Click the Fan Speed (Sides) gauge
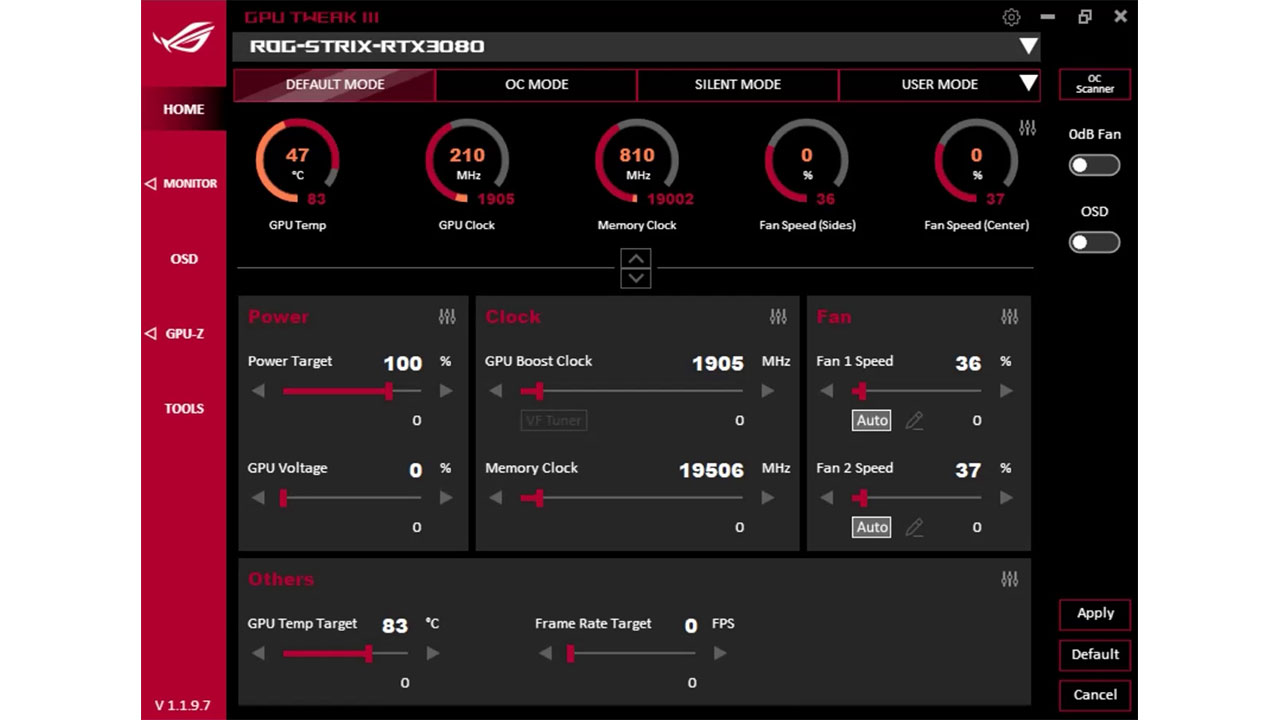 click(807, 161)
